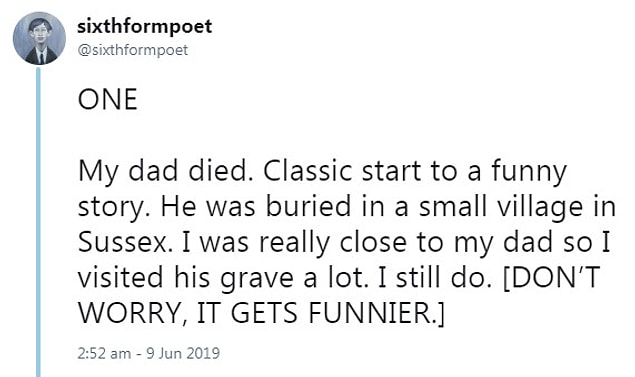This screenshot has height=377, width=635.
Task: Click the bracketed word 'WORRY,' in the tweet
Action: [134, 314]
